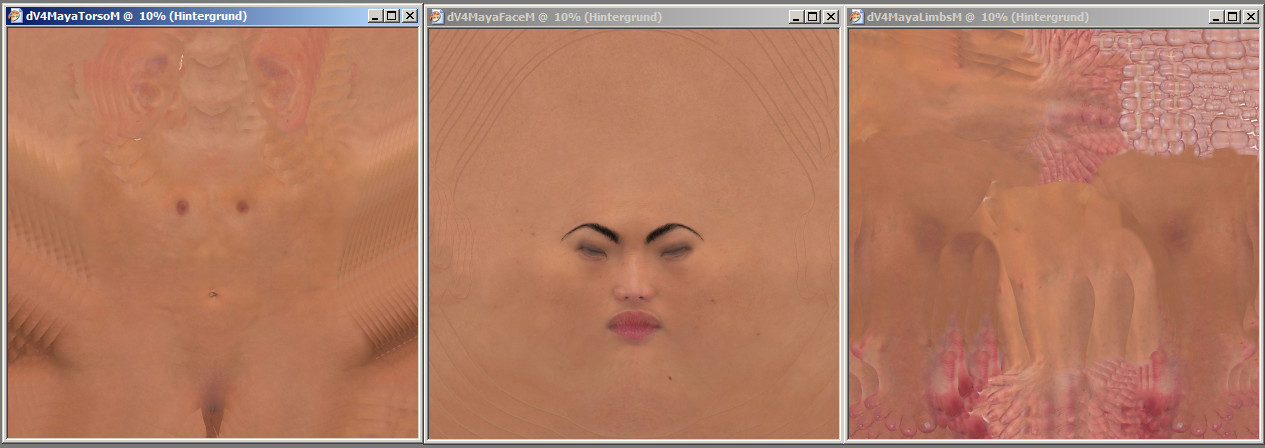Activate the dV4MayaFaceM title bar
The width and height of the screenshot is (1265, 448).
click(633, 17)
